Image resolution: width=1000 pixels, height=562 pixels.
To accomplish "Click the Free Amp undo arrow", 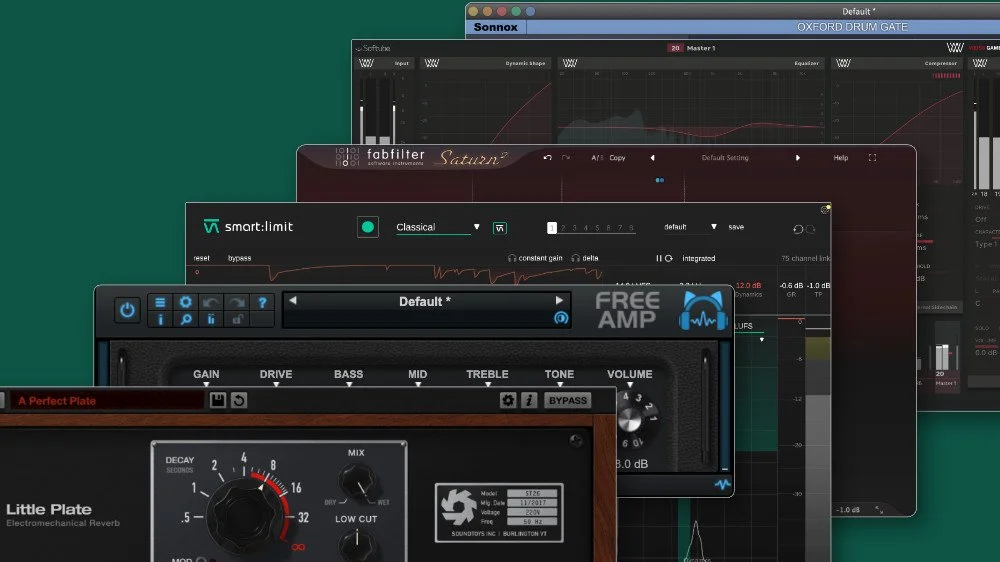I will (211, 302).
